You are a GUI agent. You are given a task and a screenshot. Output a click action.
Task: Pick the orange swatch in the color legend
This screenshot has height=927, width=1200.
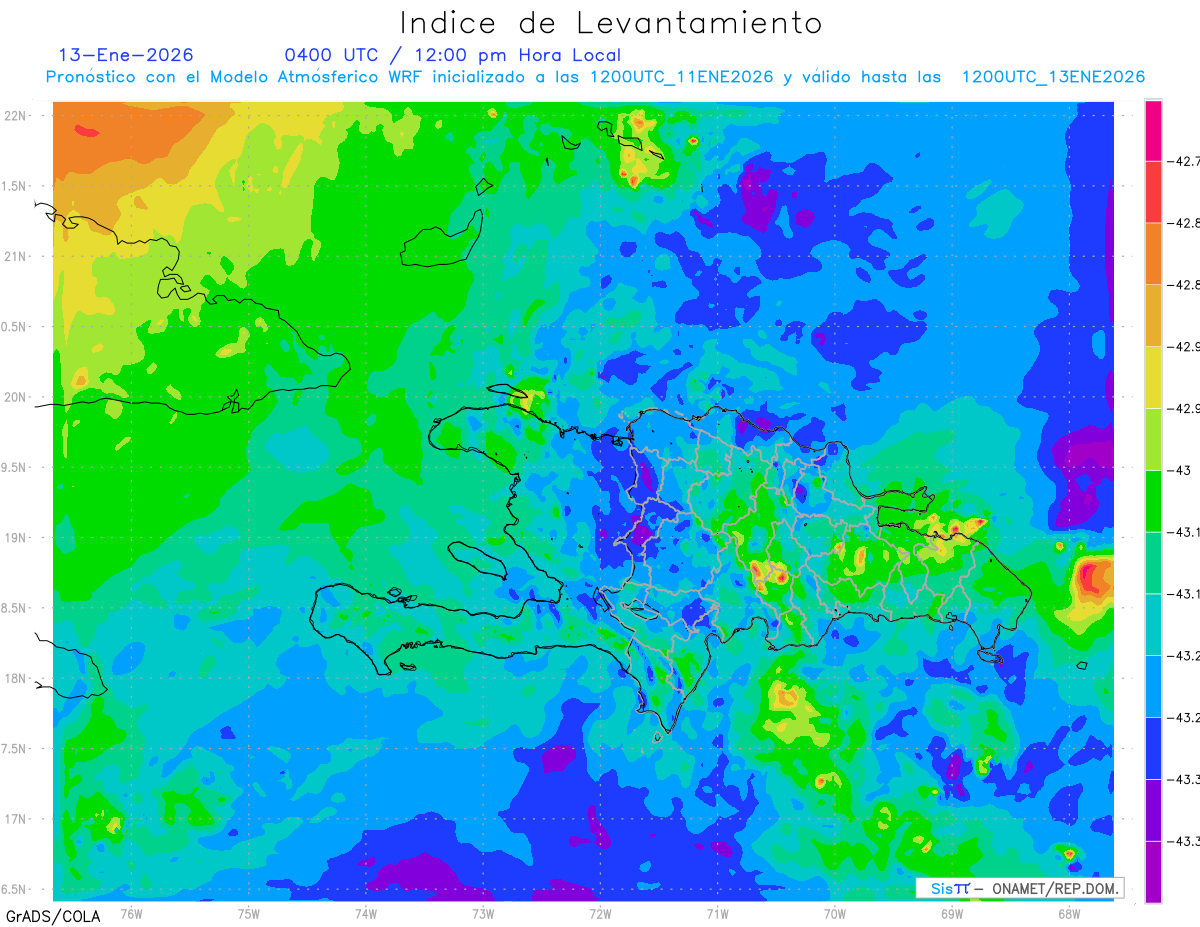pyautogui.click(x=1153, y=253)
